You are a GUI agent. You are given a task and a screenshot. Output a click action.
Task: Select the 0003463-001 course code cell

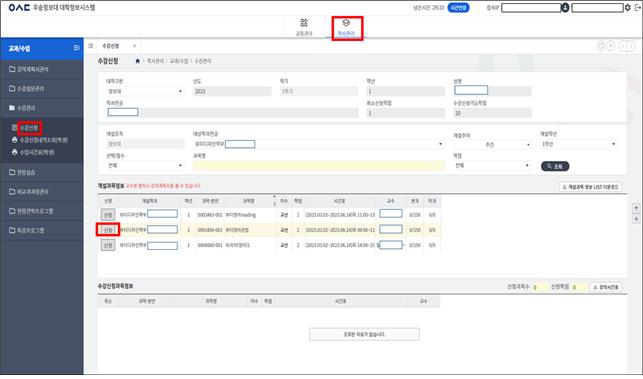[x=210, y=215]
